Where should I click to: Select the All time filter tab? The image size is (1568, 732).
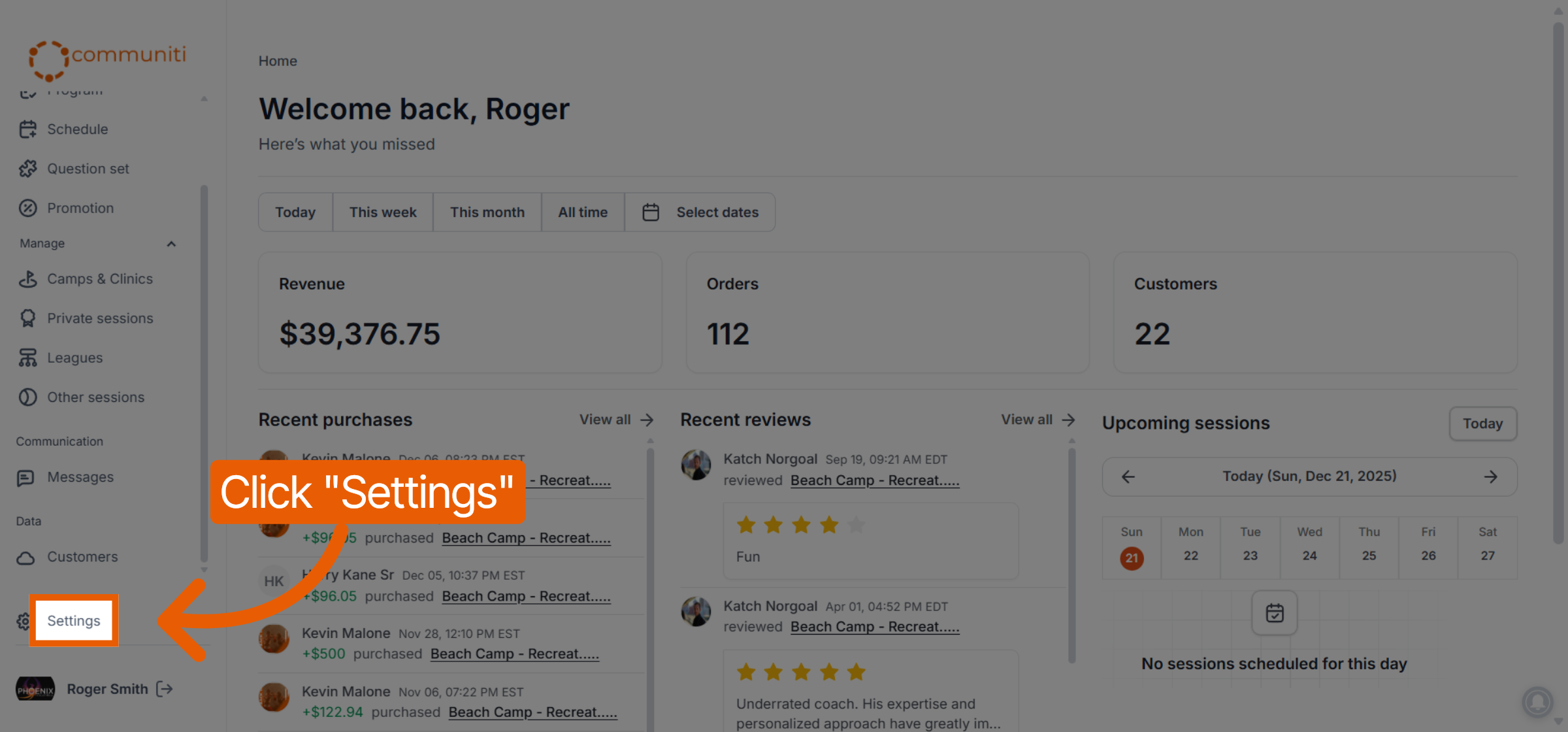(x=583, y=212)
